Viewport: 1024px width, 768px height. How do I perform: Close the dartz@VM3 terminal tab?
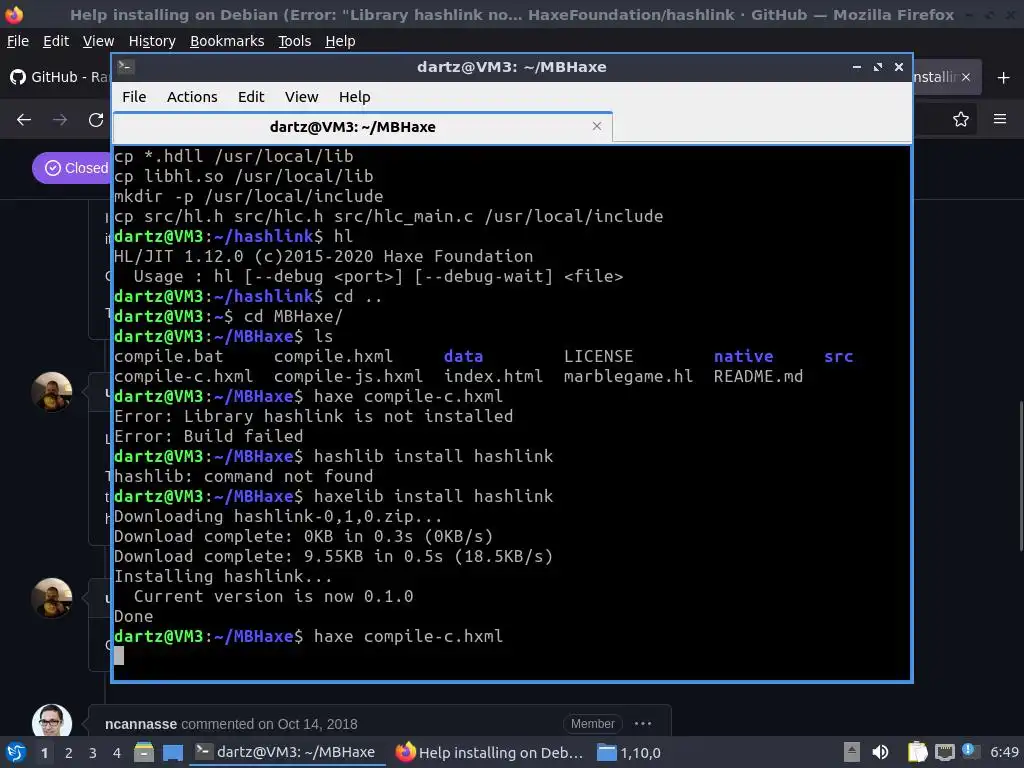pyautogui.click(x=596, y=126)
